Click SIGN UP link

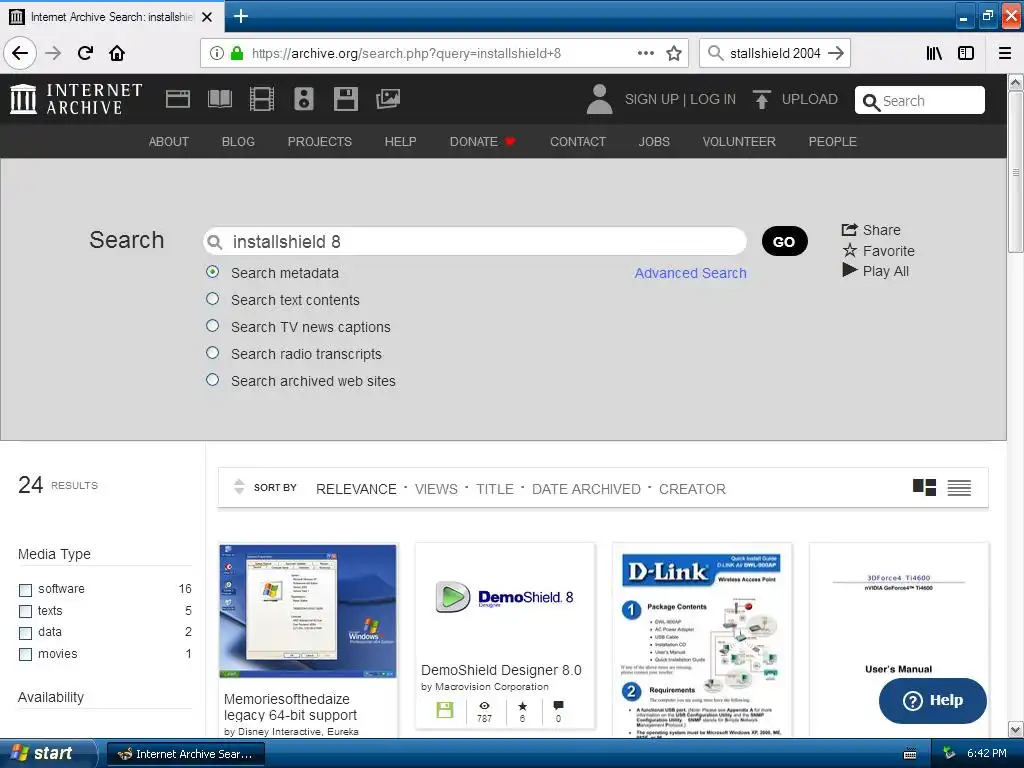[652, 99]
